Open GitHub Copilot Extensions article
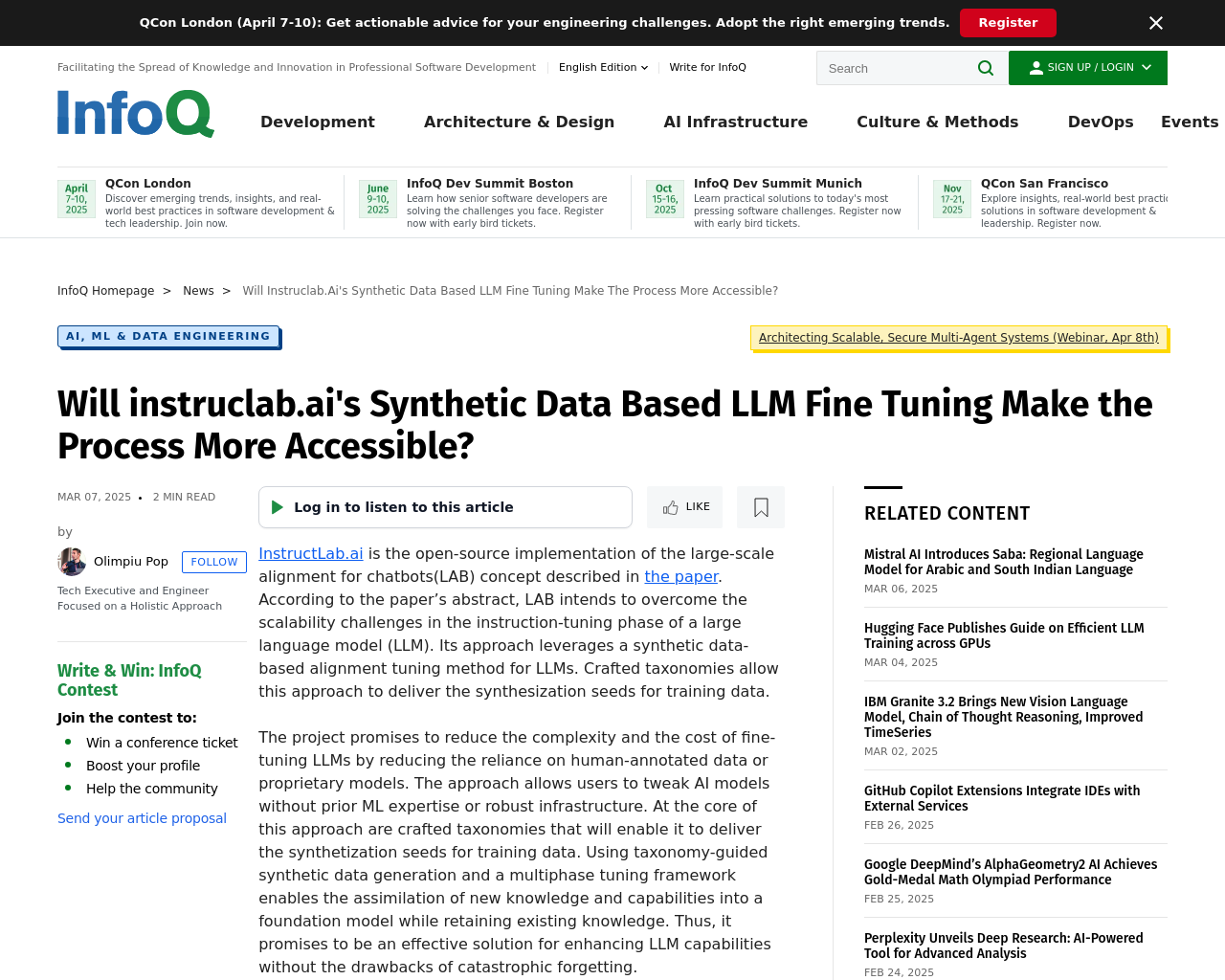The image size is (1225, 980). pyautogui.click(x=1002, y=798)
